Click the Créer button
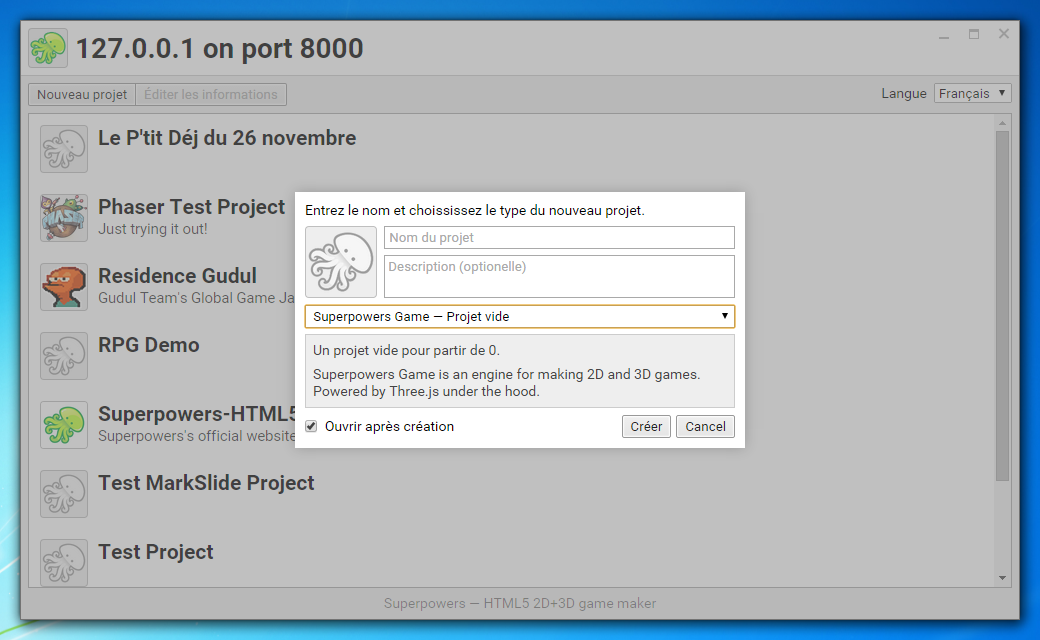 646,426
